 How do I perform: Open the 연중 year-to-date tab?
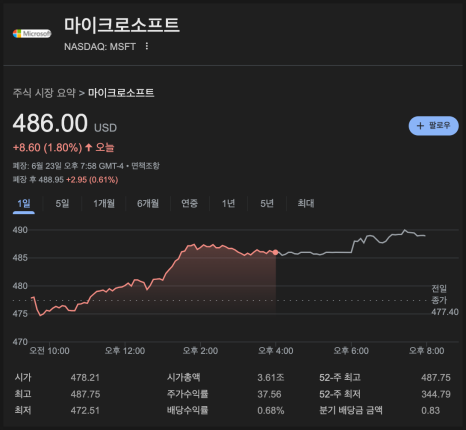[x=189, y=203]
